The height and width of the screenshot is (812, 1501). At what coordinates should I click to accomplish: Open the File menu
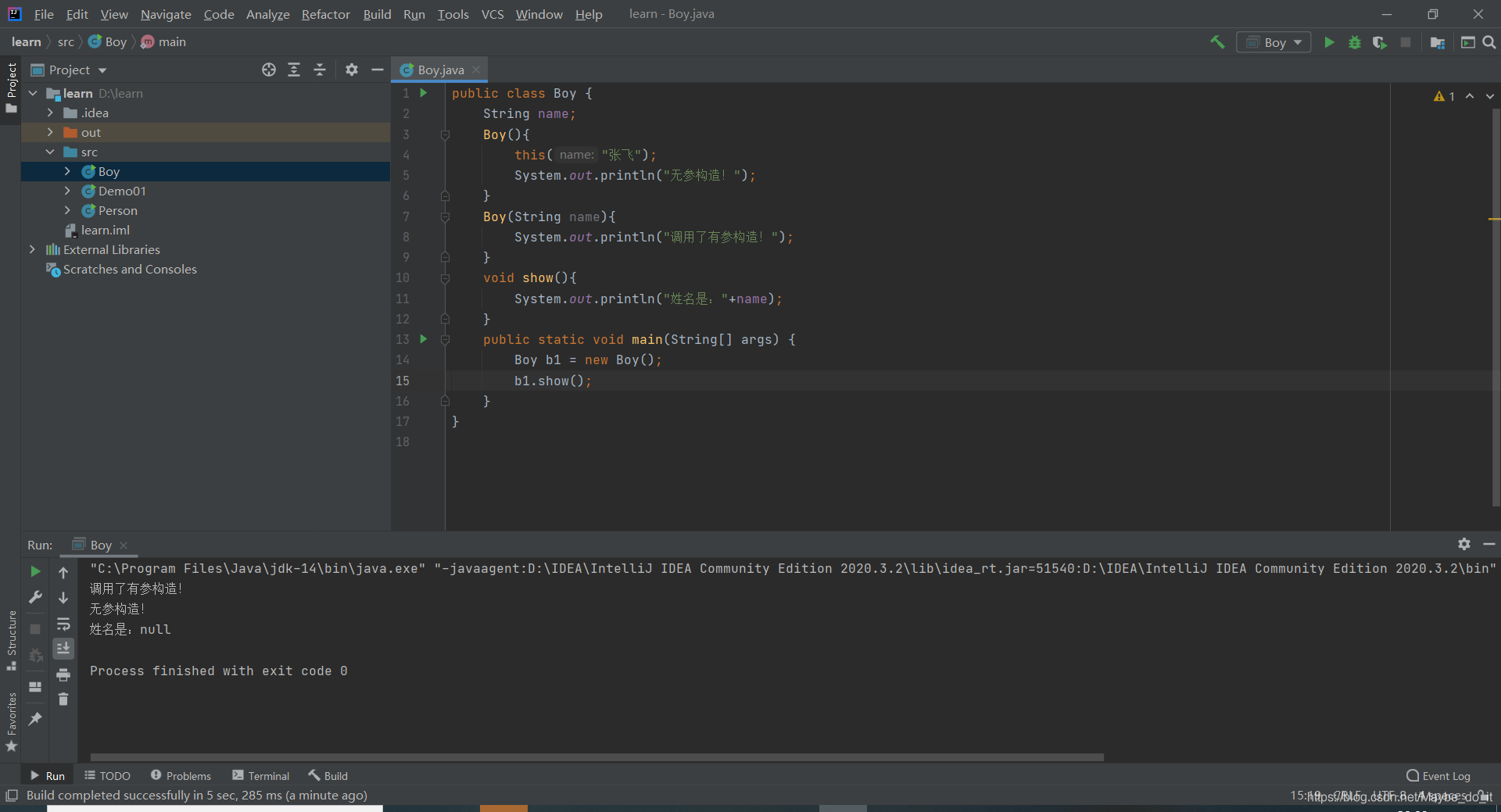44,14
